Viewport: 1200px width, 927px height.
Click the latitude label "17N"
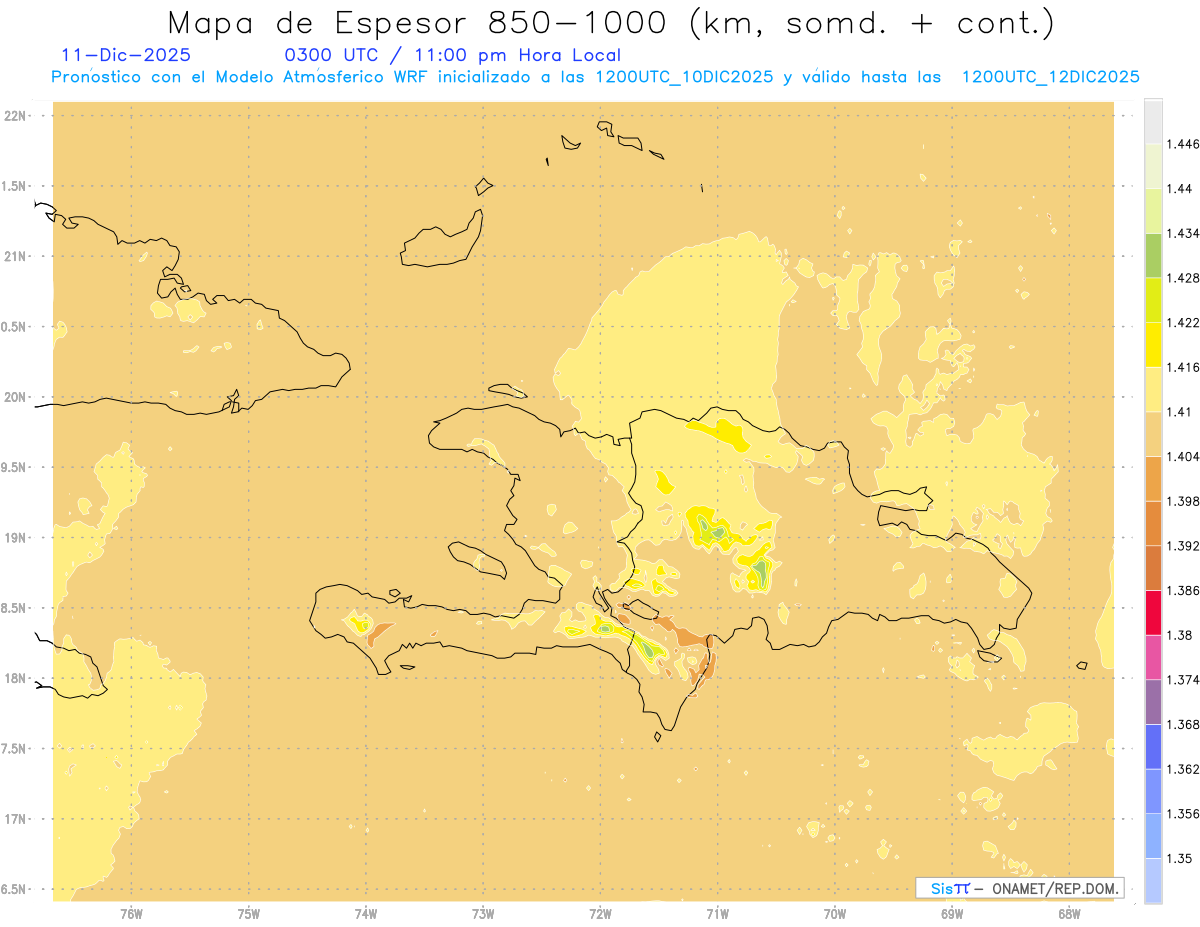point(16,819)
